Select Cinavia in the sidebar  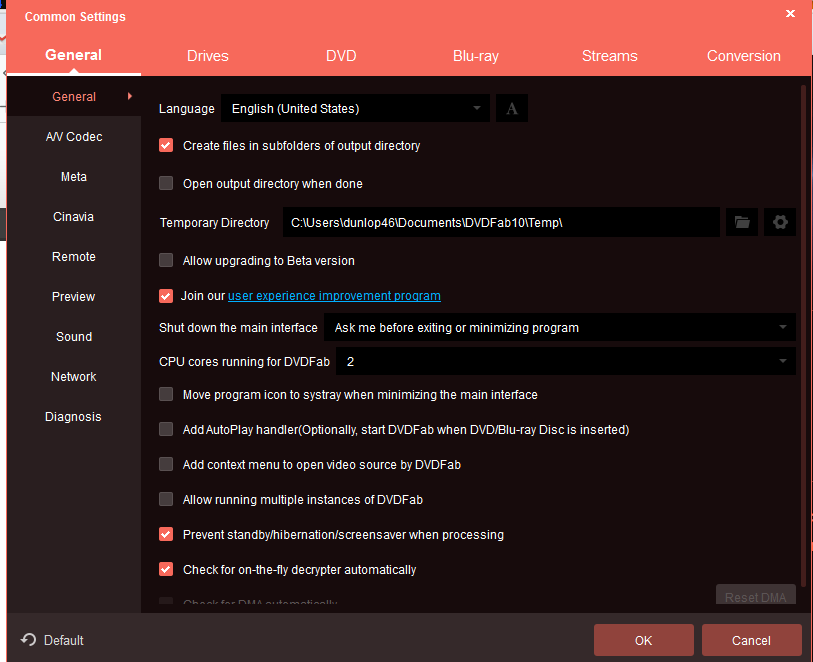click(74, 217)
